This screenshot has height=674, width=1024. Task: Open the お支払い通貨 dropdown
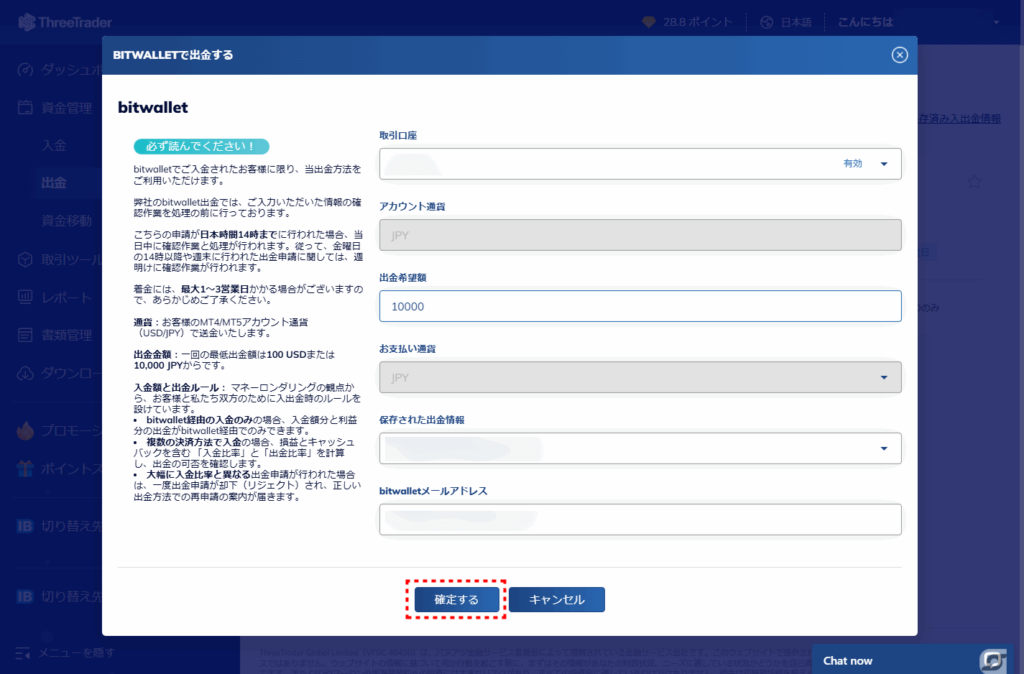[883, 377]
